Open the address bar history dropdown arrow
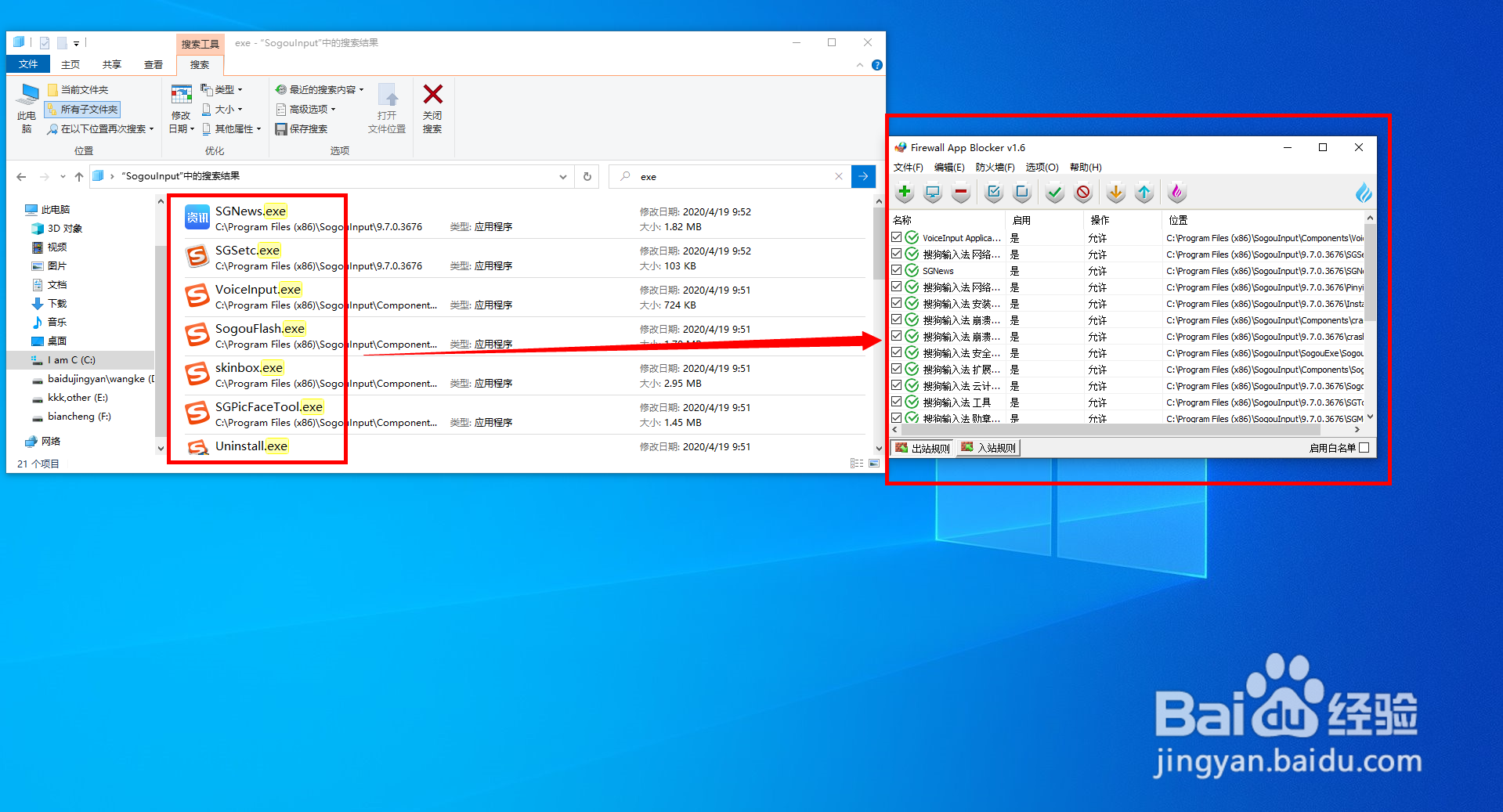This screenshot has width=1503, height=812. point(562,177)
